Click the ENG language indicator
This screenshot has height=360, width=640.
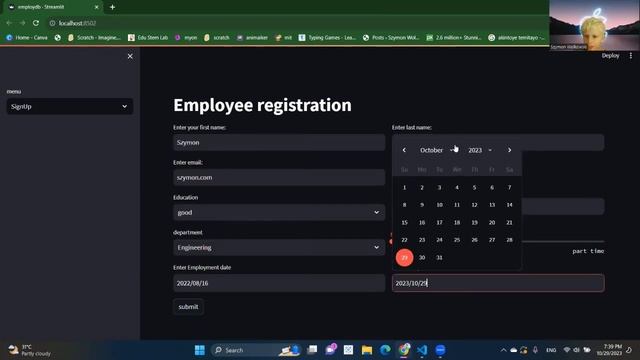(551, 350)
